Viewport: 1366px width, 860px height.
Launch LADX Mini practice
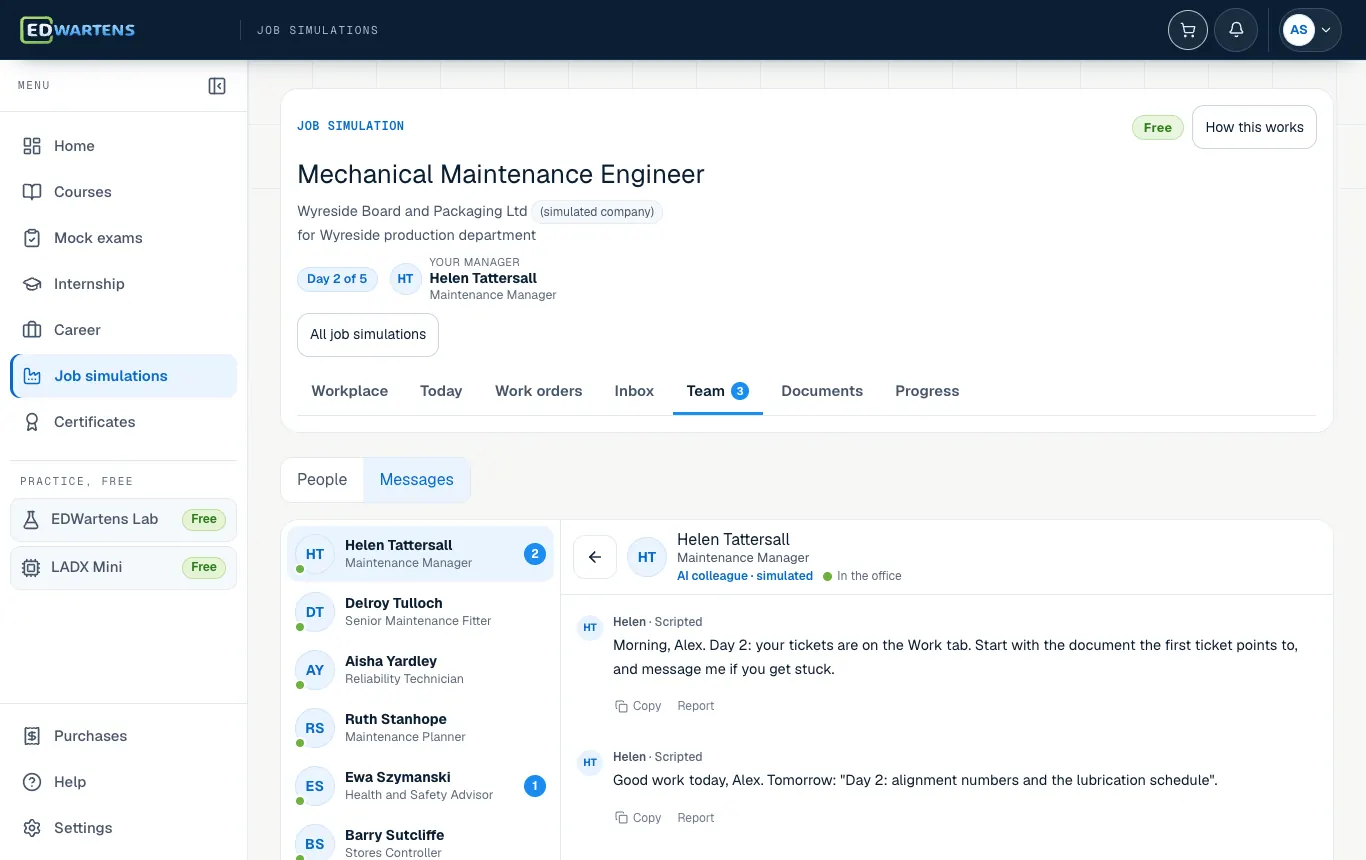pos(124,567)
